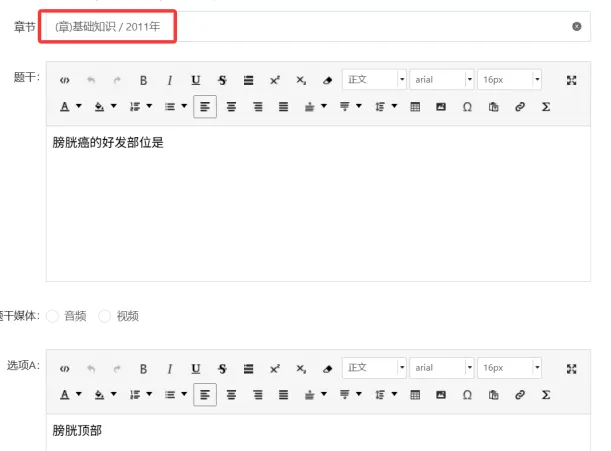Apply superscript in the 题干 editor

[275, 80]
